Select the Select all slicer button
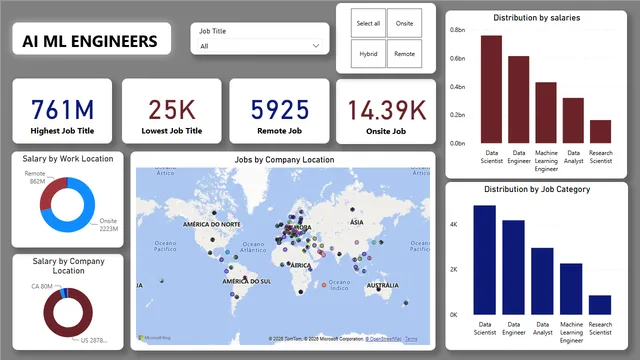The height and width of the screenshot is (360, 640). point(368,23)
